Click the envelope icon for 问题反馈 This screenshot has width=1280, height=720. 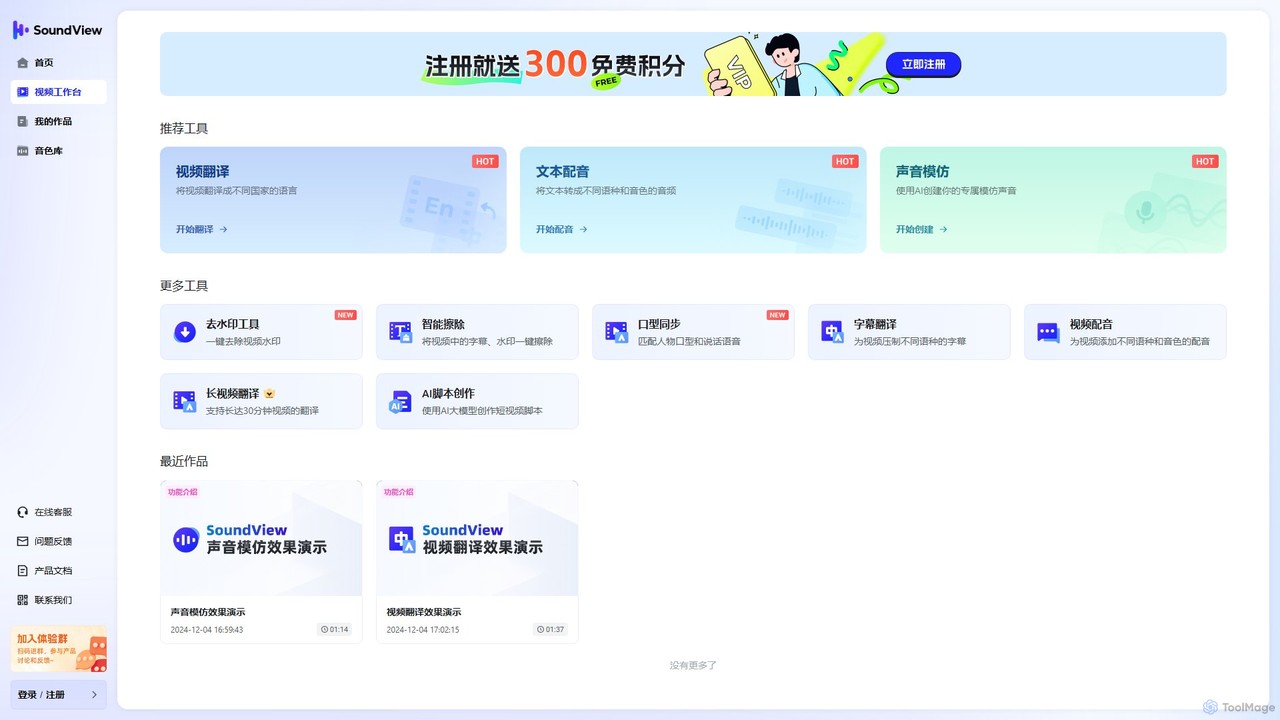point(23,541)
